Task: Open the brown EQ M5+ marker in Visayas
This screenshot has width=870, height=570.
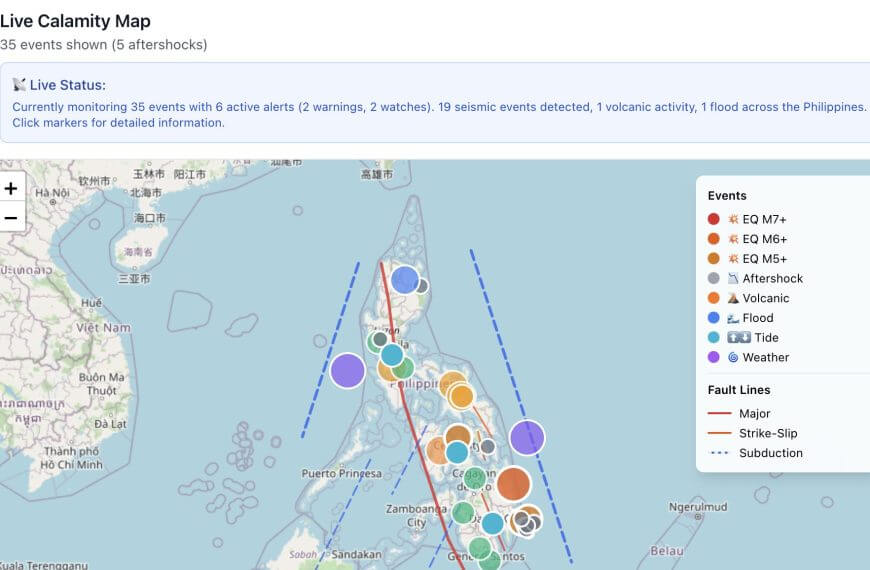Action: click(458, 436)
